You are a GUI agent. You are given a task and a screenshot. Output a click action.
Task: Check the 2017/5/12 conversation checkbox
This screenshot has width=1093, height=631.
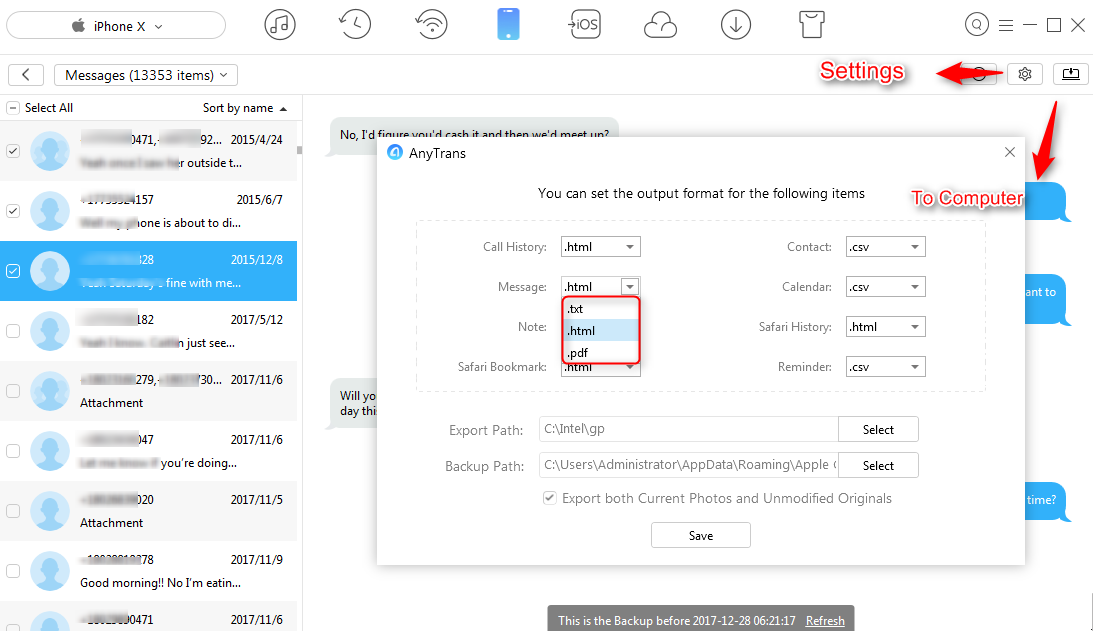point(13,330)
